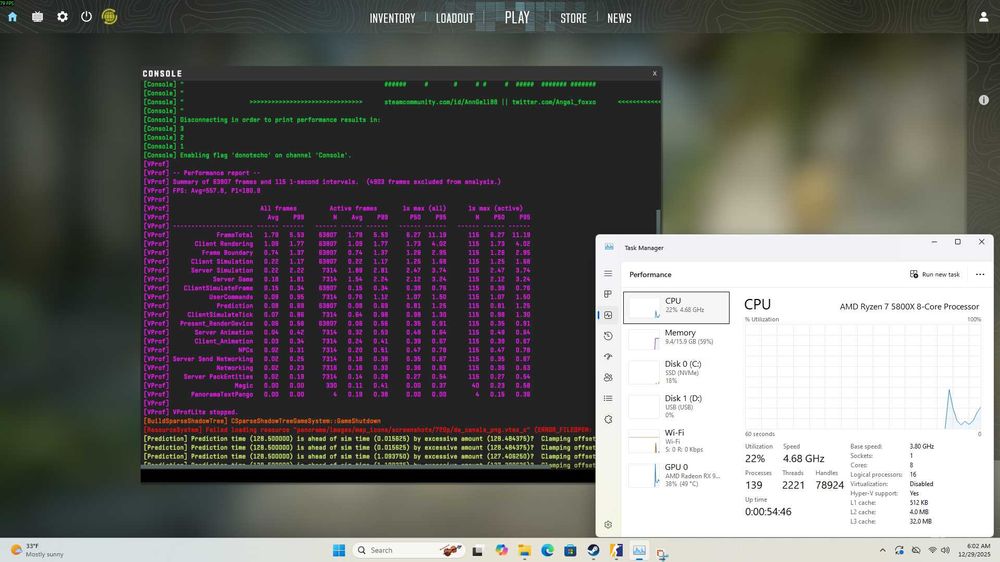Open the TV/watch icon in game top bar
This screenshot has width=1000, height=562.
(x=38, y=17)
